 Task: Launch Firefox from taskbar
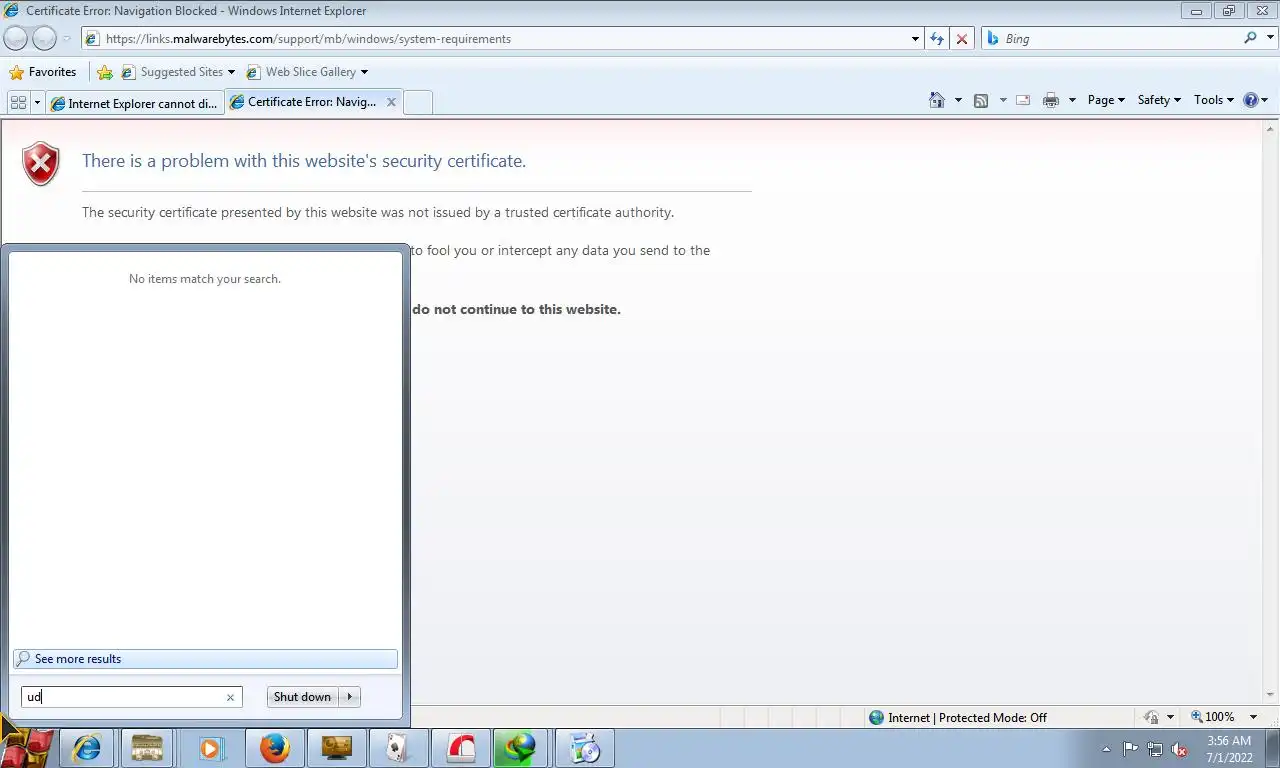(x=274, y=748)
